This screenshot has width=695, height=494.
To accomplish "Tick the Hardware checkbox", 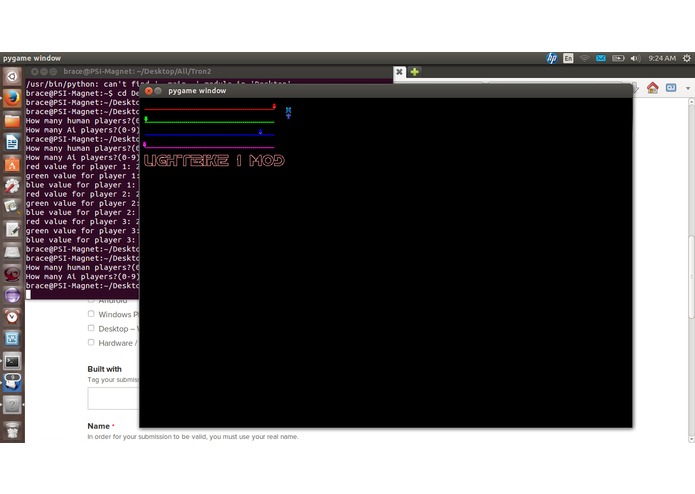I will (x=91, y=342).
